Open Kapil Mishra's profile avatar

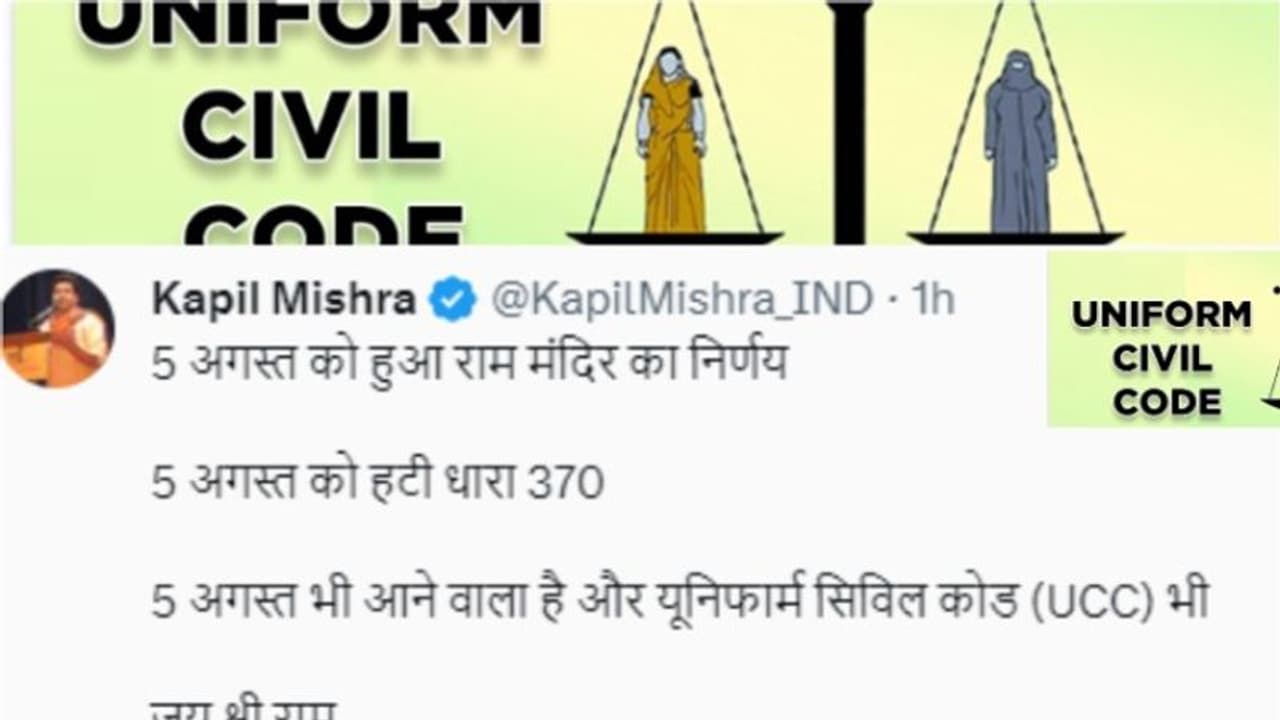(x=57, y=328)
